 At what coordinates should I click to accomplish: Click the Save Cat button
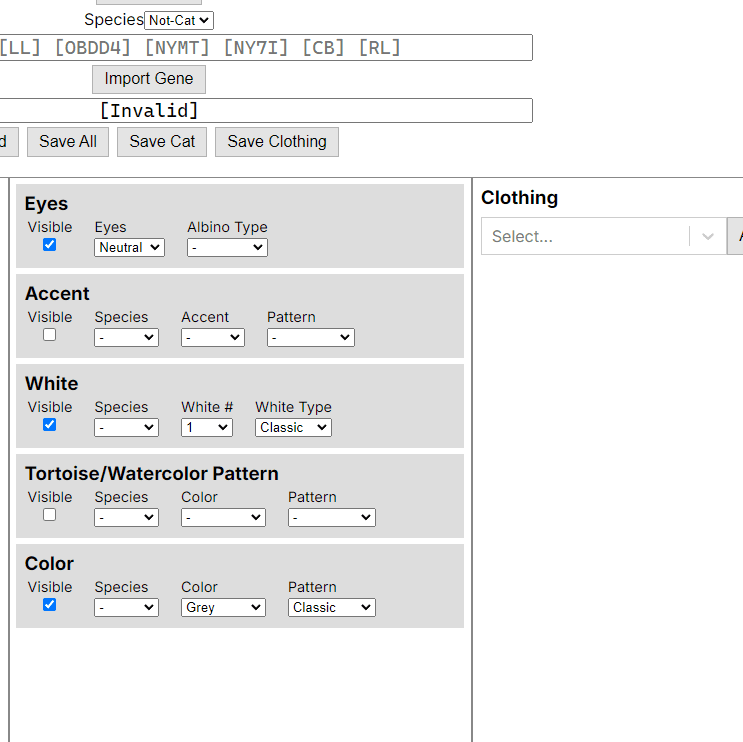coord(162,142)
